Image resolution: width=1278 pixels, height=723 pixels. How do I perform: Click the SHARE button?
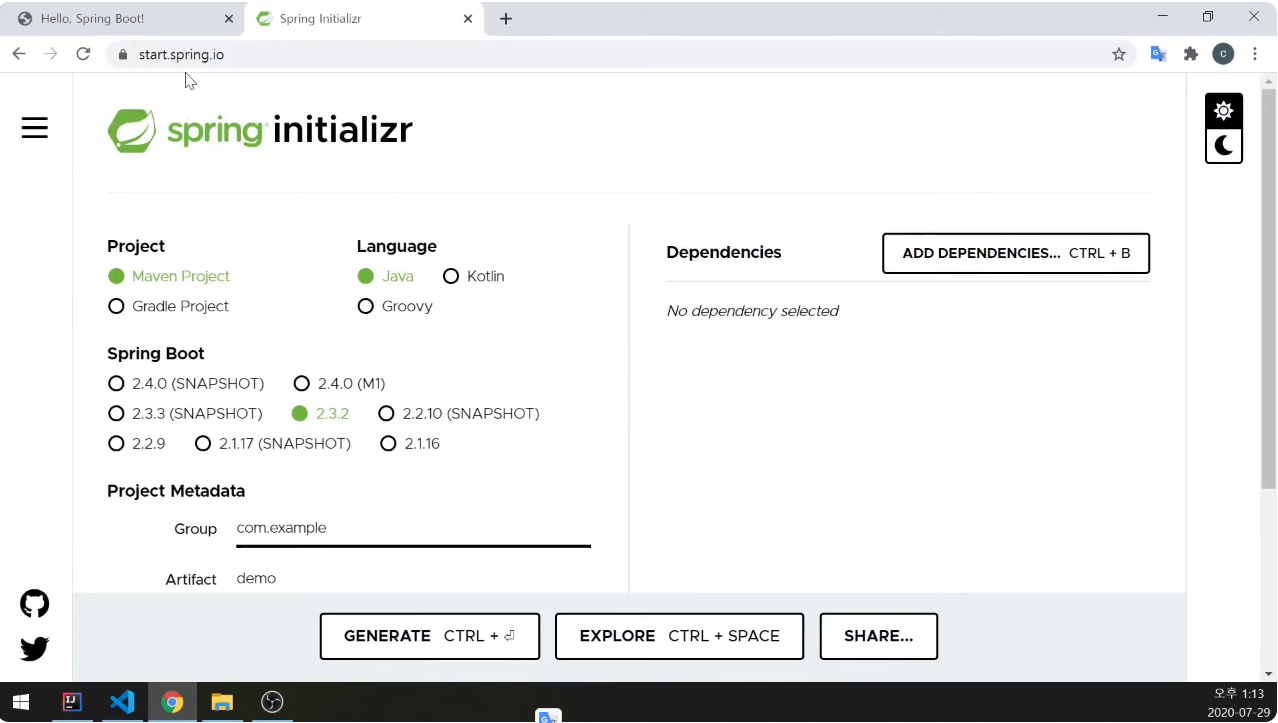pos(879,636)
